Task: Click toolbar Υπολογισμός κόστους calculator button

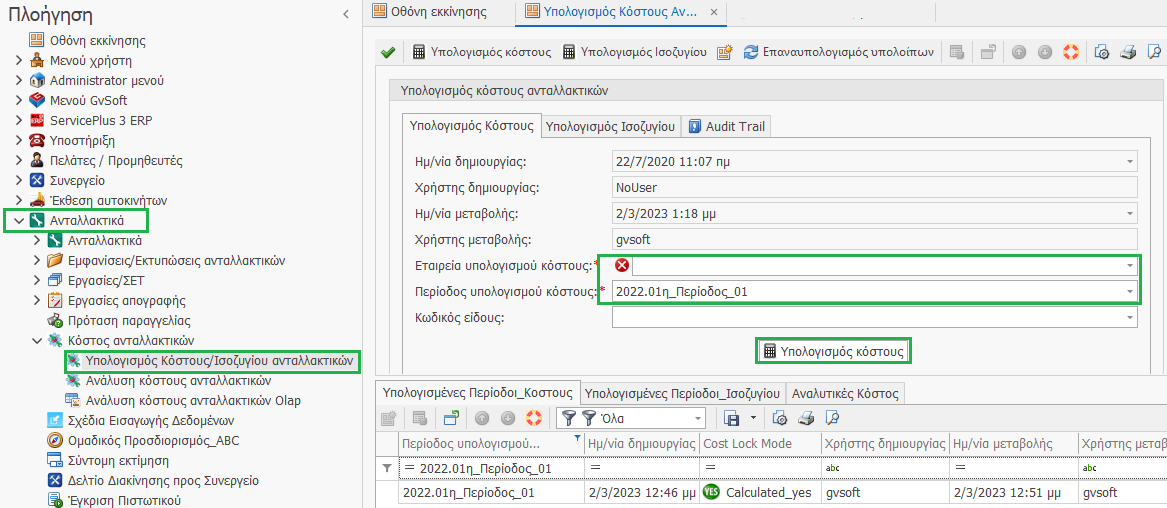Action: [482, 52]
